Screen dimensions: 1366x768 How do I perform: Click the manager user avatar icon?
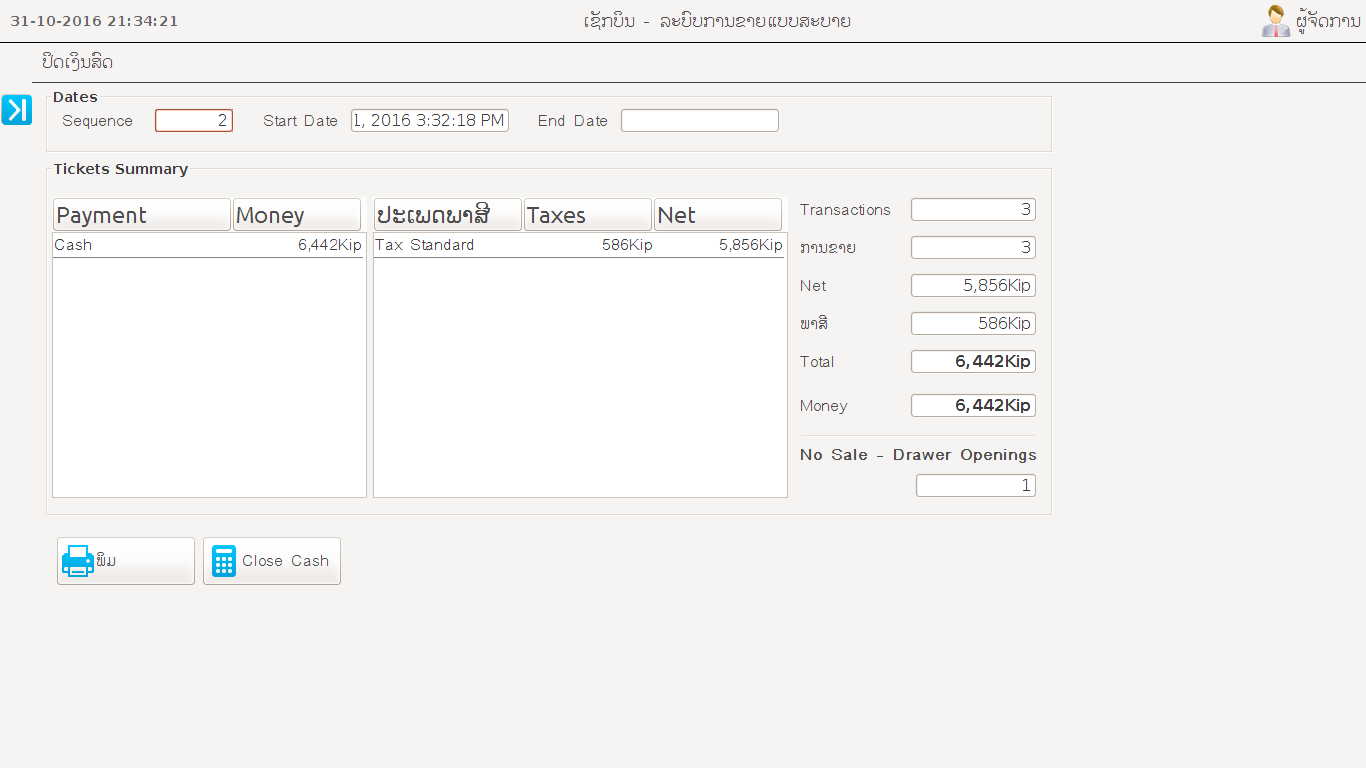click(x=1275, y=21)
